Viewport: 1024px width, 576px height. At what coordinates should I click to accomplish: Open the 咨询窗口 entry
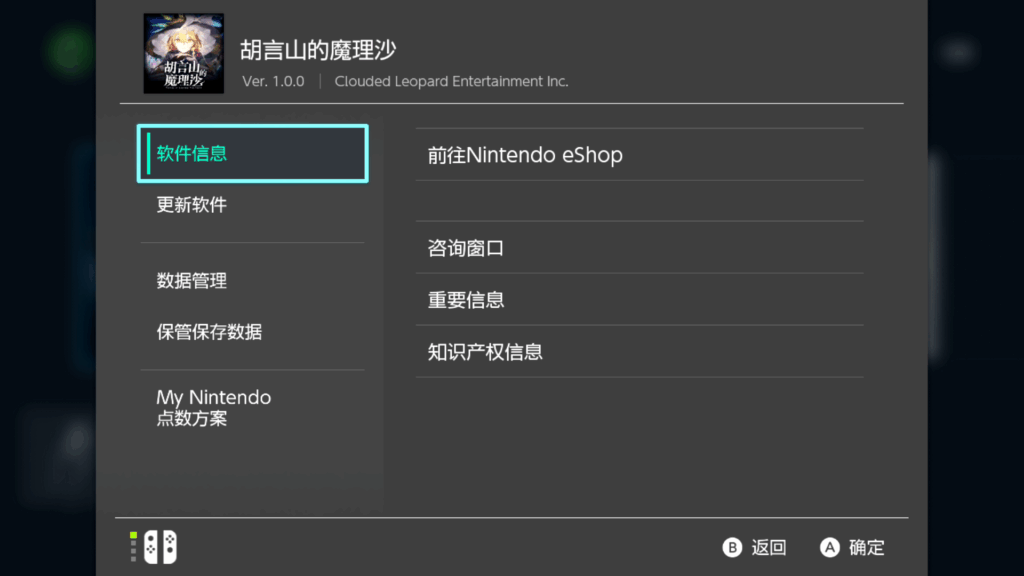(639, 248)
